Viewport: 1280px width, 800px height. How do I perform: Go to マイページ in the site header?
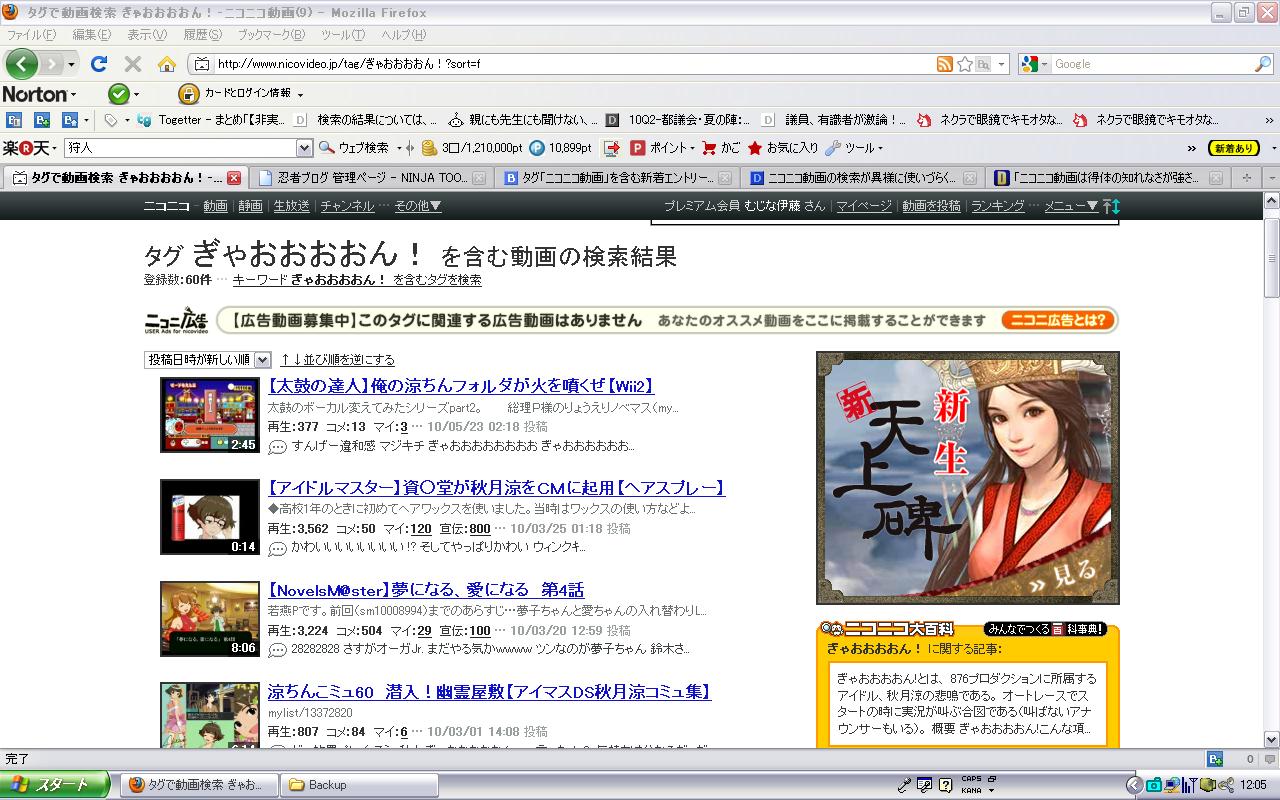point(864,206)
